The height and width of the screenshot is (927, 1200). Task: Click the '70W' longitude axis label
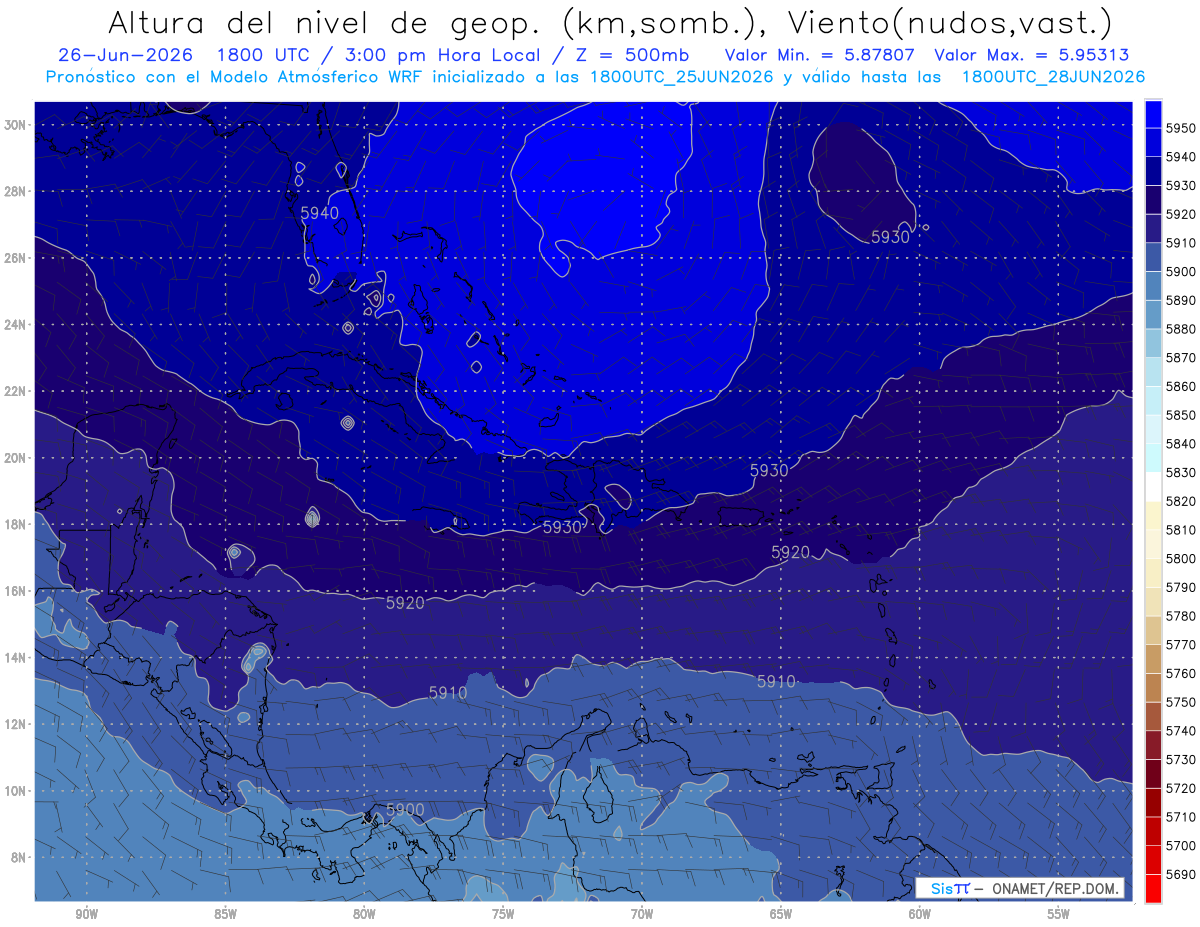point(642,914)
